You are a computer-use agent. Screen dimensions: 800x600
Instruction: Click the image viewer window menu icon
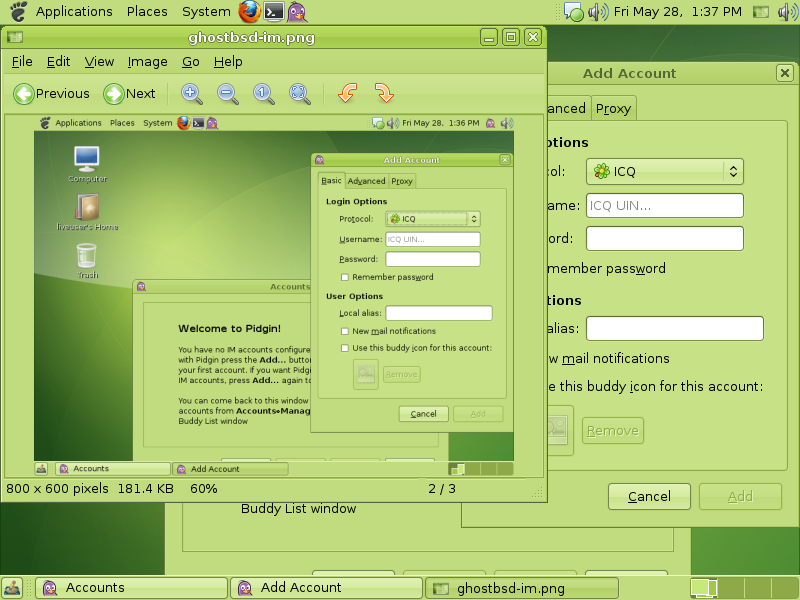click(15, 37)
